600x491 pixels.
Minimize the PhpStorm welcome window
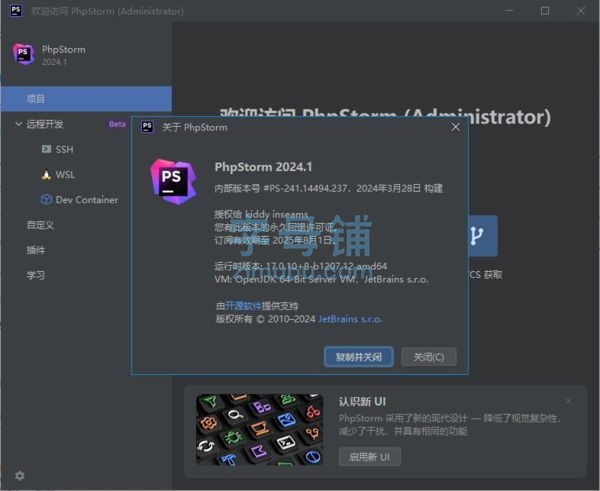pos(509,11)
